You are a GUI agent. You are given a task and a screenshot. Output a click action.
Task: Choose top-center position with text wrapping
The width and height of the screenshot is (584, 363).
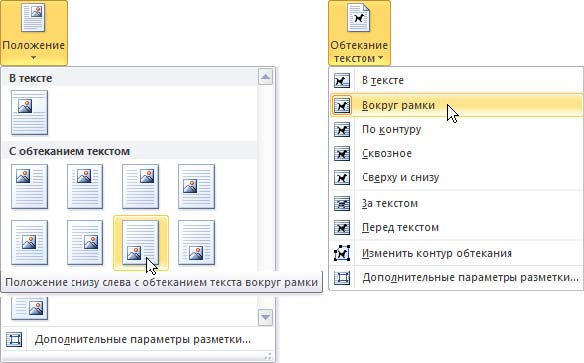(x=85, y=187)
